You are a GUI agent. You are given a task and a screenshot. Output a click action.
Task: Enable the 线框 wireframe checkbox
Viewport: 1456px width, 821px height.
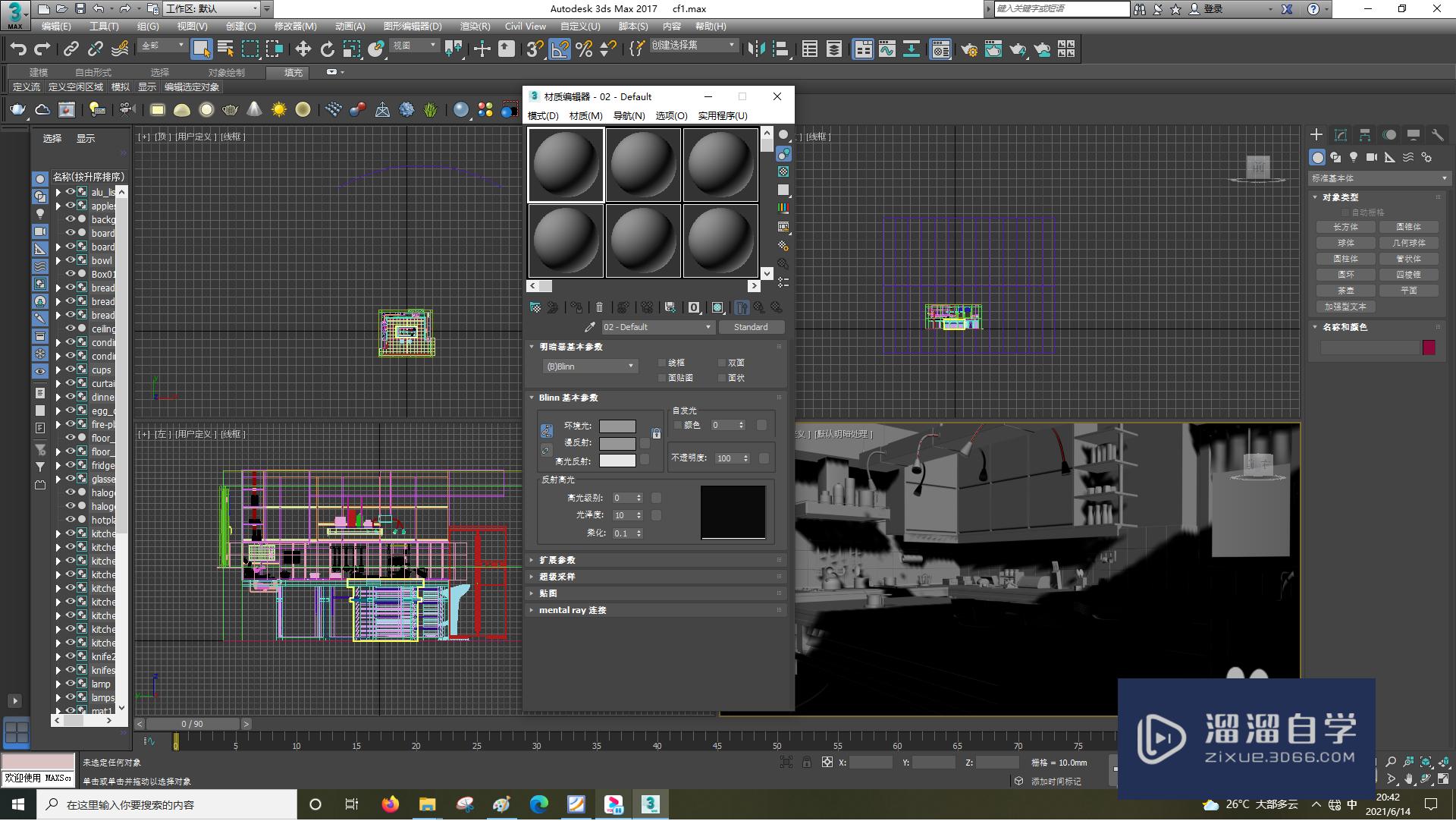pos(662,363)
